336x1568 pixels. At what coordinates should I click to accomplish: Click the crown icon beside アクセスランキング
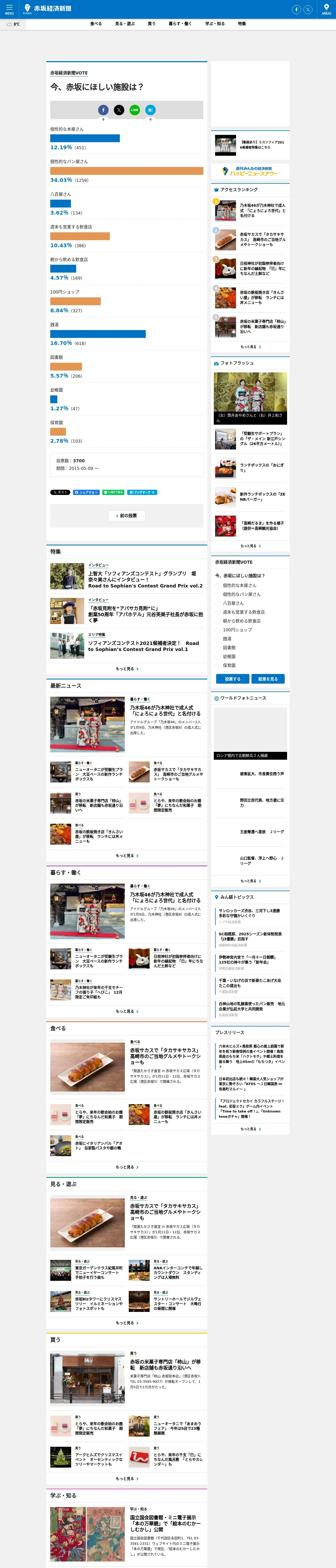point(216,190)
